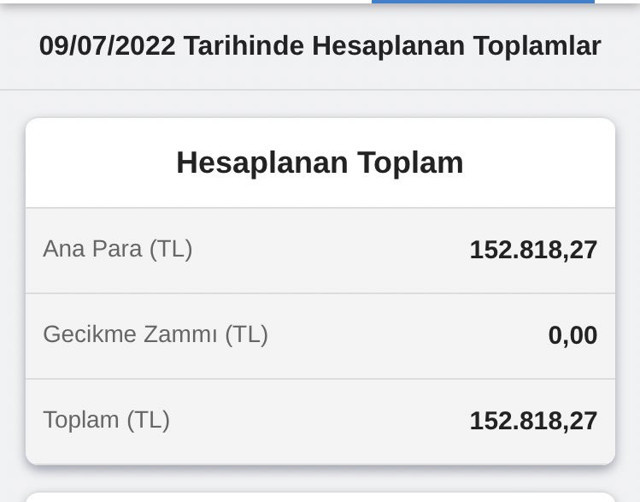Screen dimensions: 640x502
Task: Click the Toplam (TL) label
Action: 106,420
